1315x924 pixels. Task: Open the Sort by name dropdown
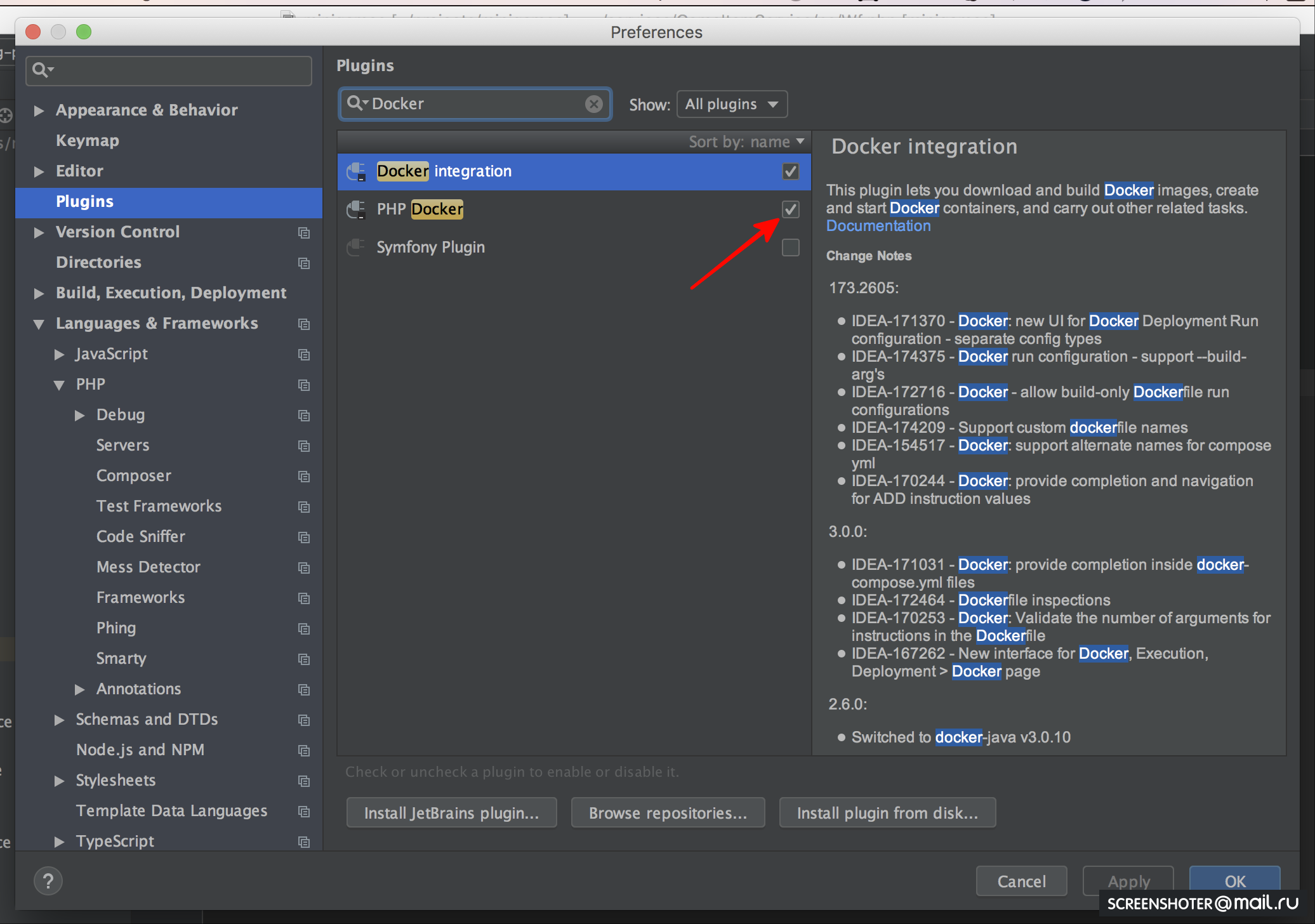pos(746,142)
